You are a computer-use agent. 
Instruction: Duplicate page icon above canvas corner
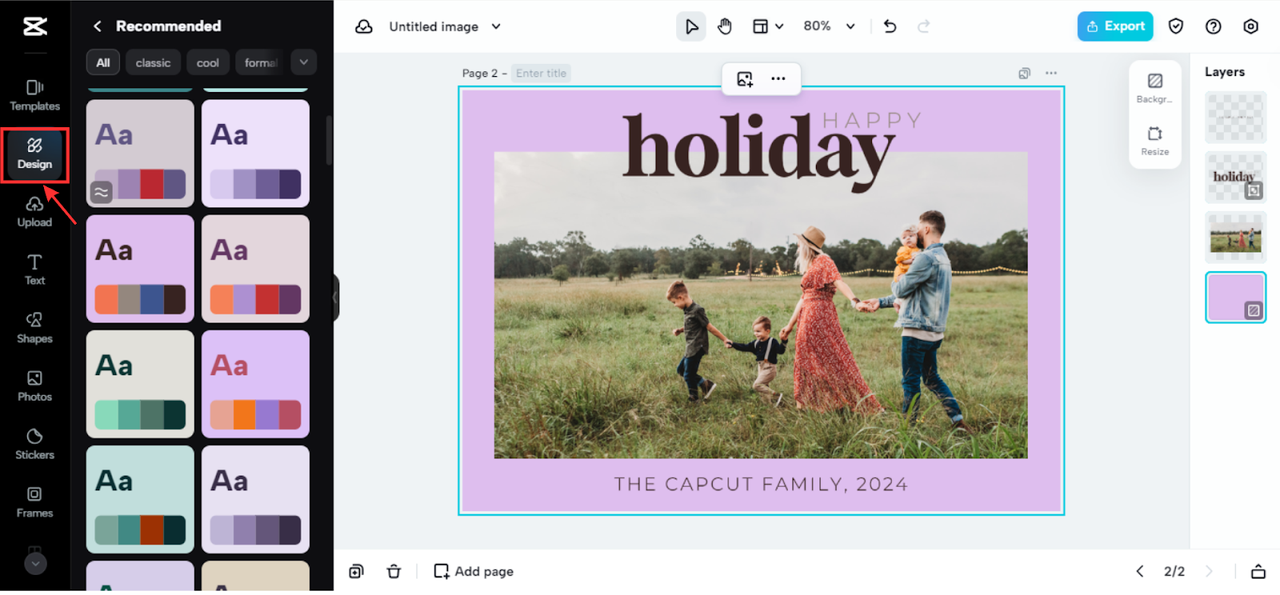(1024, 73)
